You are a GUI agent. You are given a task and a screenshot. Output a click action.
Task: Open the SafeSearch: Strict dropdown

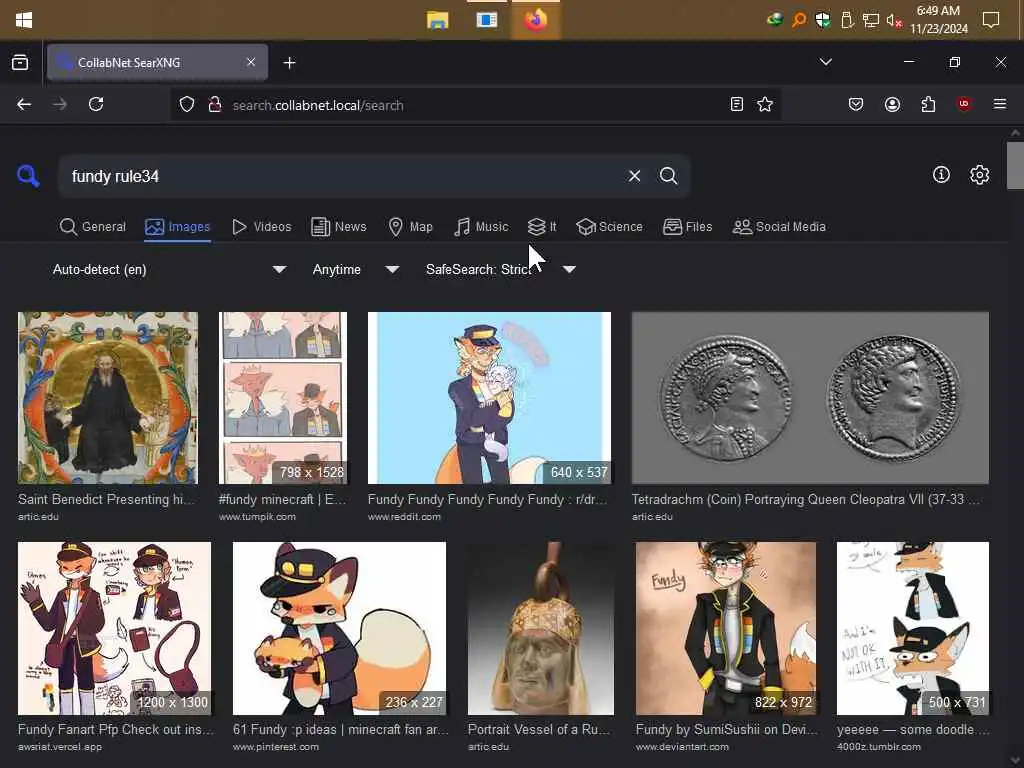(x=501, y=269)
